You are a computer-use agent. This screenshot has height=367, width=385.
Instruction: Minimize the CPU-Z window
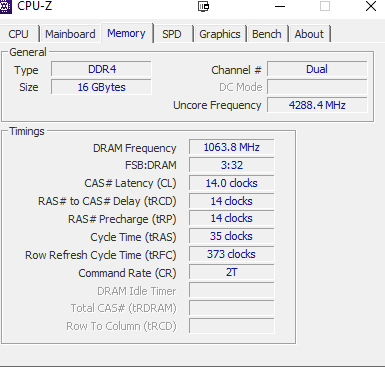click(x=280, y=6)
